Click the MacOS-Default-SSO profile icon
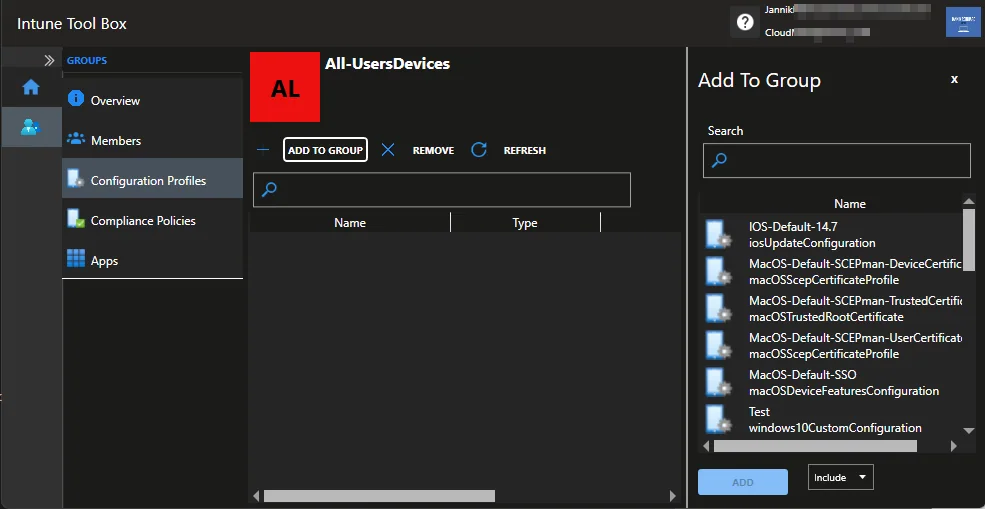Image resolution: width=985 pixels, height=509 pixels. pyautogui.click(x=719, y=383)
